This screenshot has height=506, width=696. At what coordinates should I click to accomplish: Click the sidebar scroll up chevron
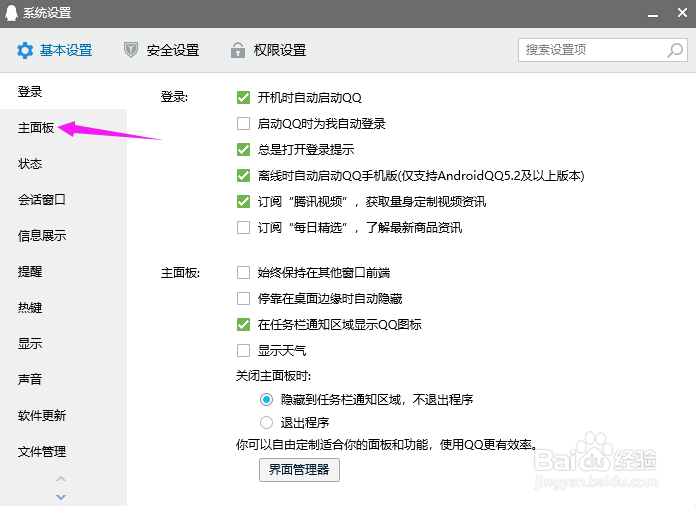61,478
